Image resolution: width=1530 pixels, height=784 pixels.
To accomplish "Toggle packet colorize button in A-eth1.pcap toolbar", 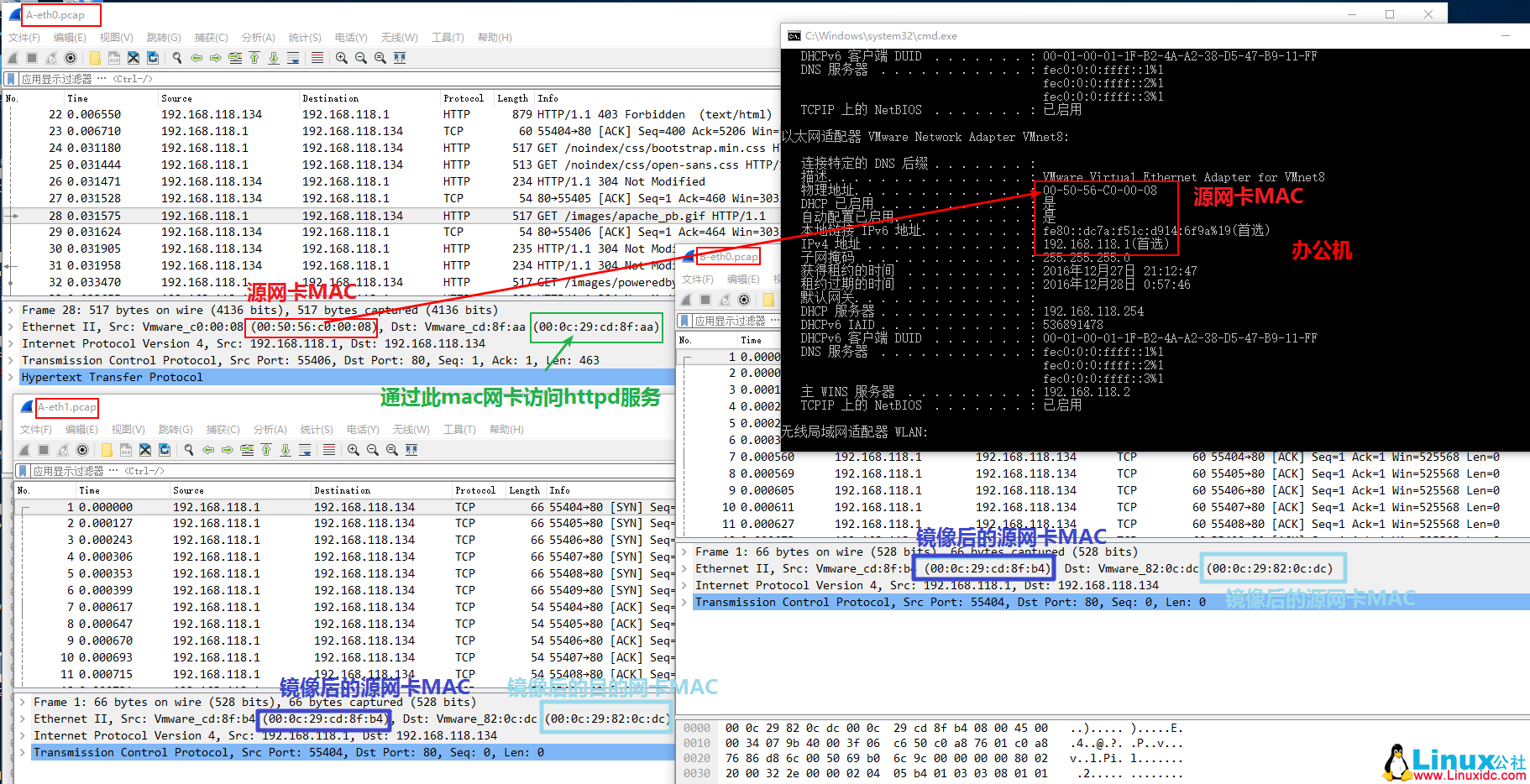I will (x=329, y=450).
